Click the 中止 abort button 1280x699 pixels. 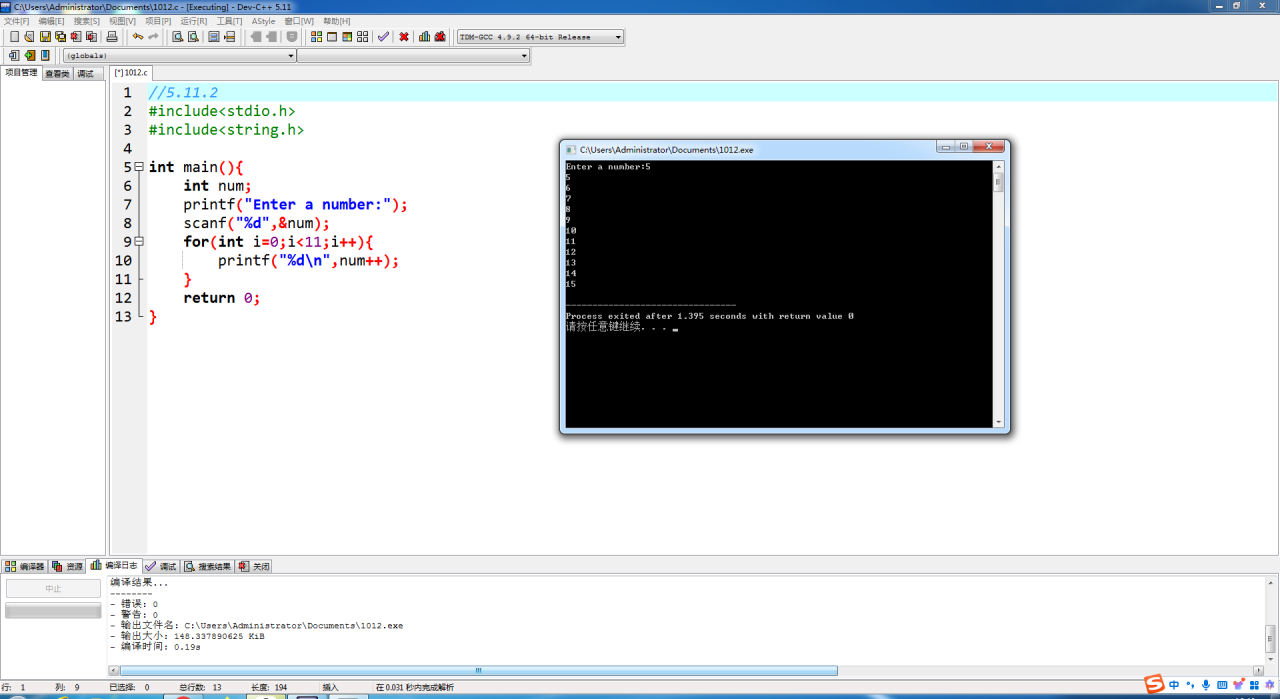(53, 589)
